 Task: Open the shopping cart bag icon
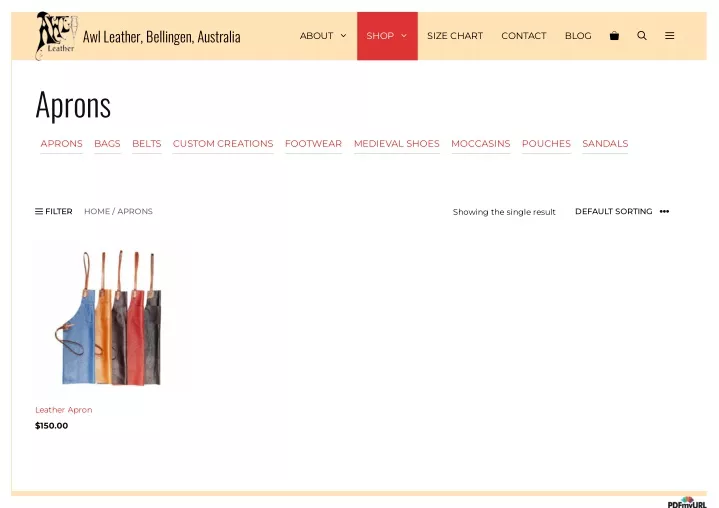click(614, 36)
